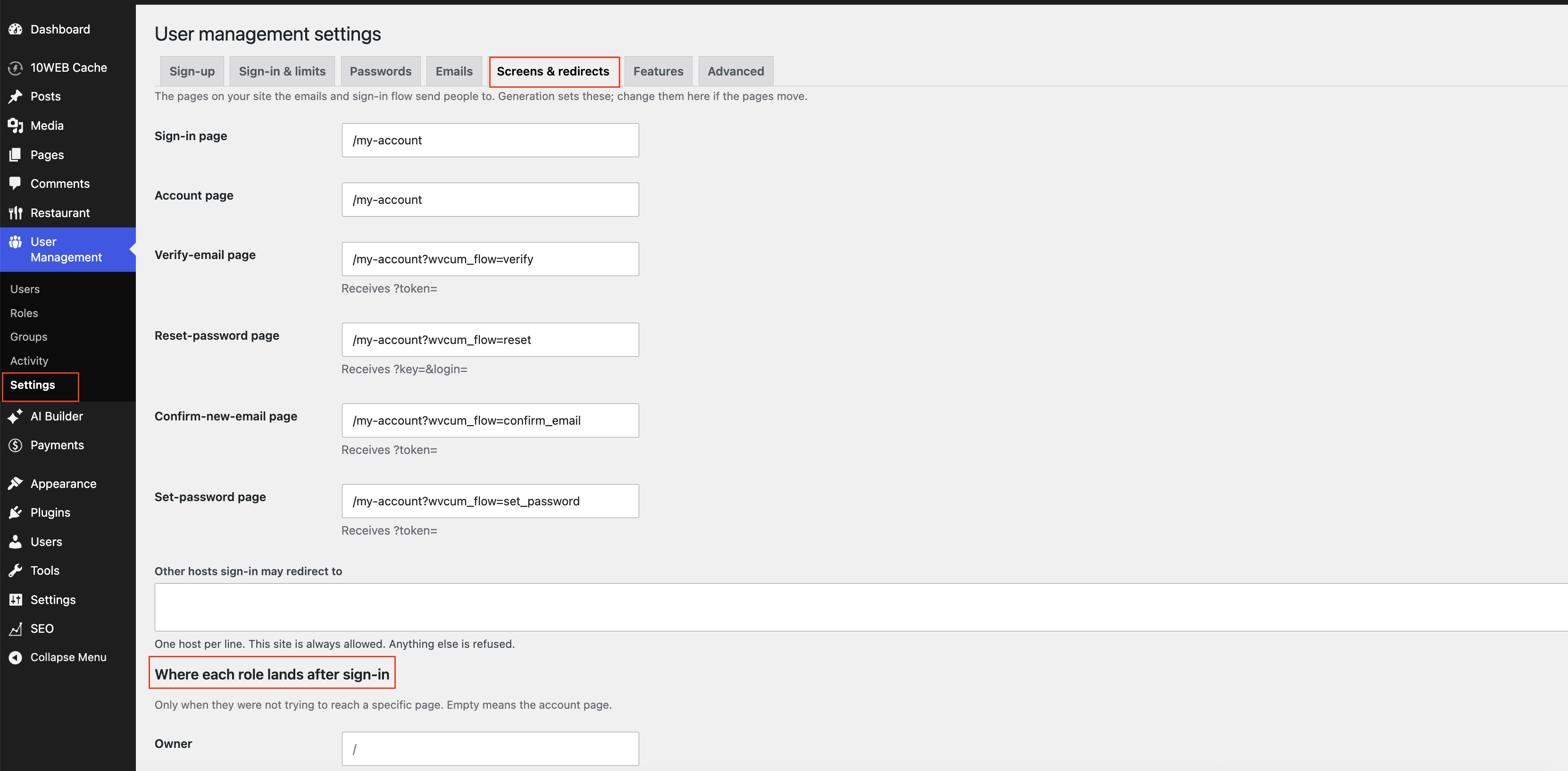Open the Sign-in & limits tab

click(x=282, y=71)
